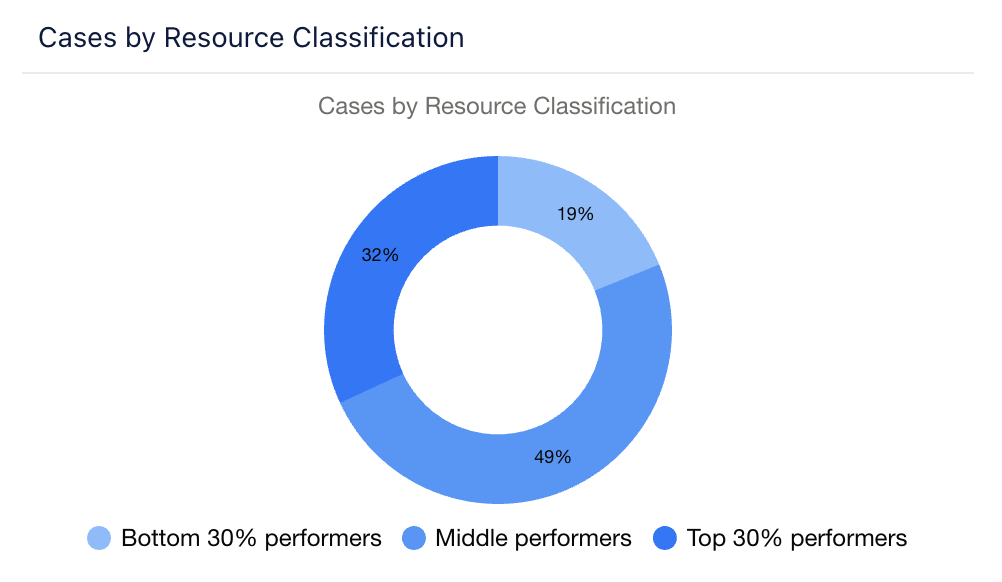This screenshot has width=1002, height=582.
Task: Toggle Bottom 30% performers series via legend text
Action: pos(251,538)
